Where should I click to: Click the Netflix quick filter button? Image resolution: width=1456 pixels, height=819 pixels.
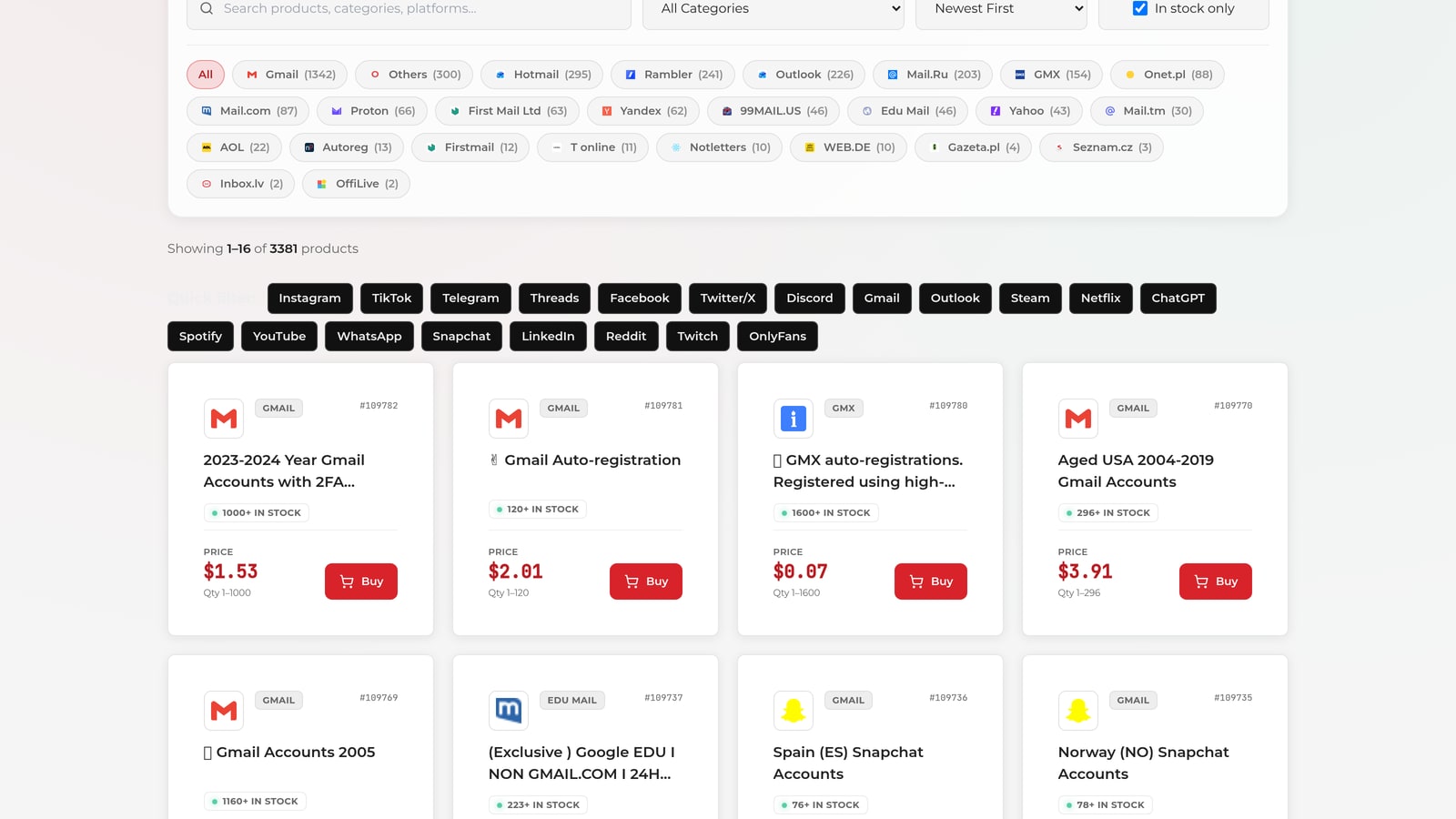click(x=1101, y=298)
